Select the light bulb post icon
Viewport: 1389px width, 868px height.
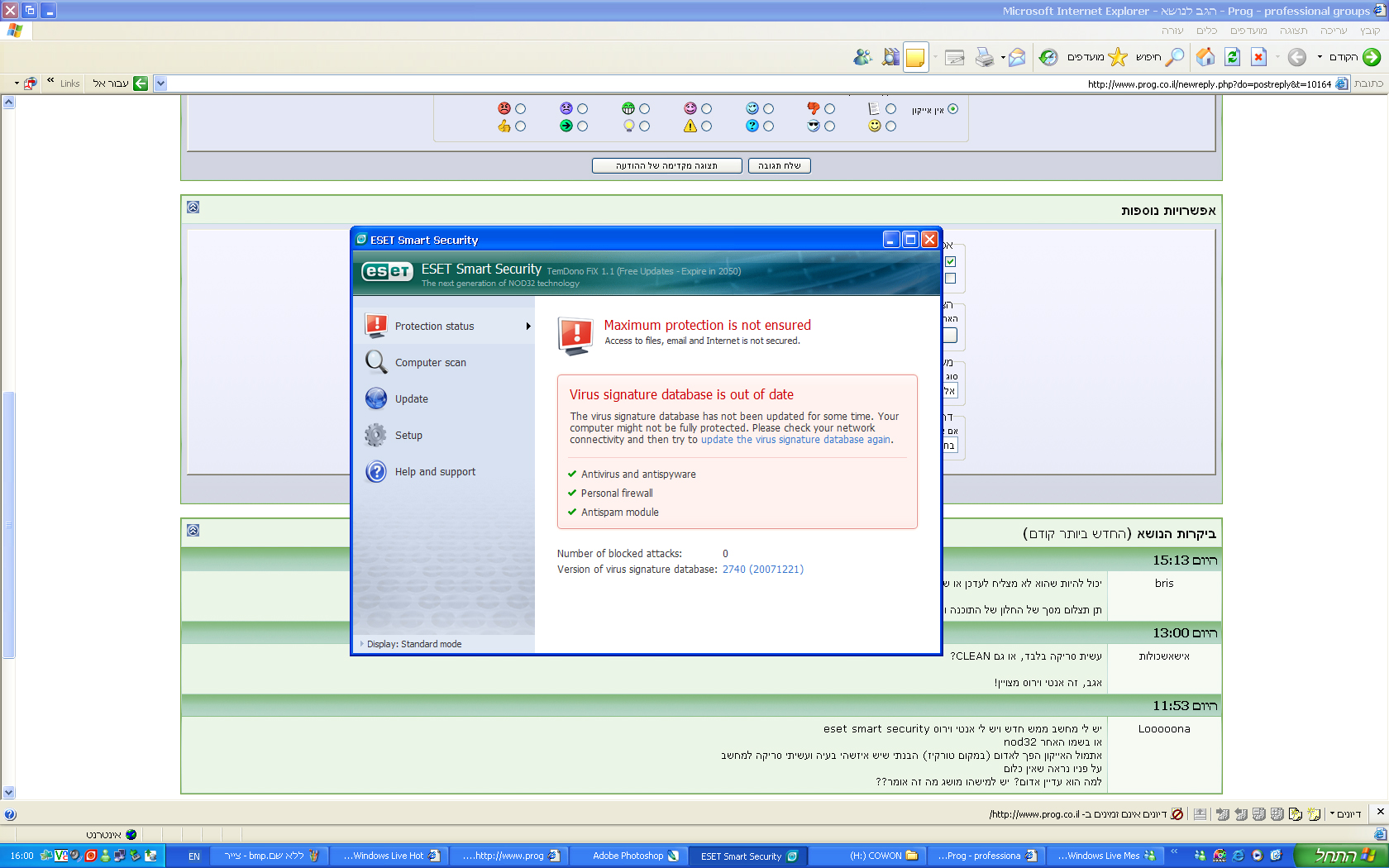coord(628,126)
